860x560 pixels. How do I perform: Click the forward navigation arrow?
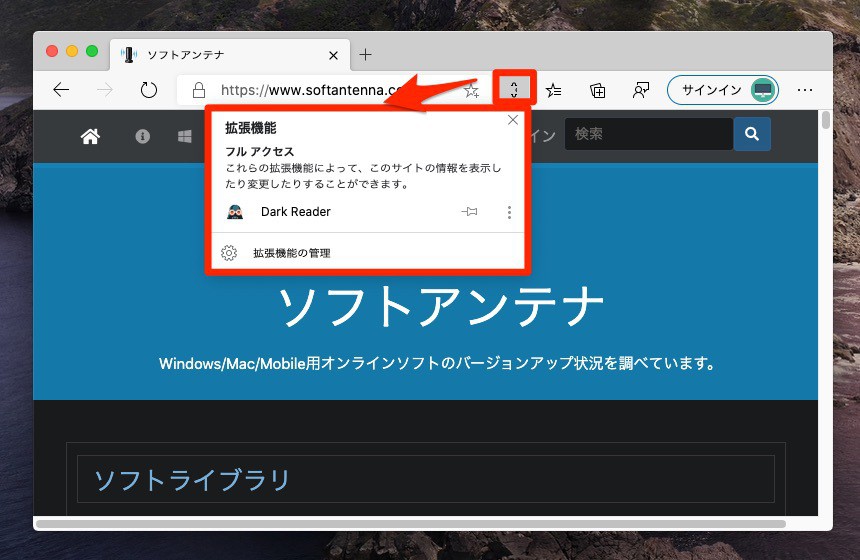(104, 89)
